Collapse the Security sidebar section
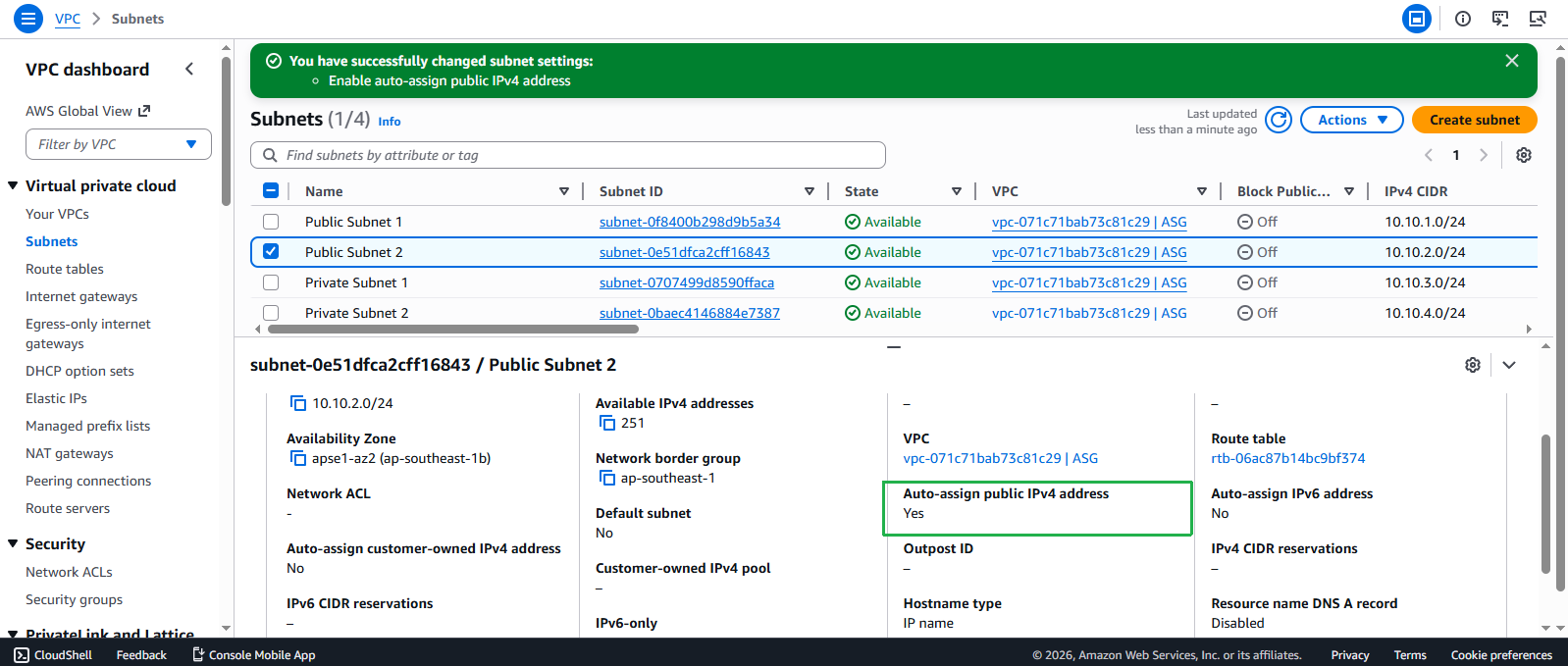Viewport: 1568px width, 666px height. click(13, 543)
